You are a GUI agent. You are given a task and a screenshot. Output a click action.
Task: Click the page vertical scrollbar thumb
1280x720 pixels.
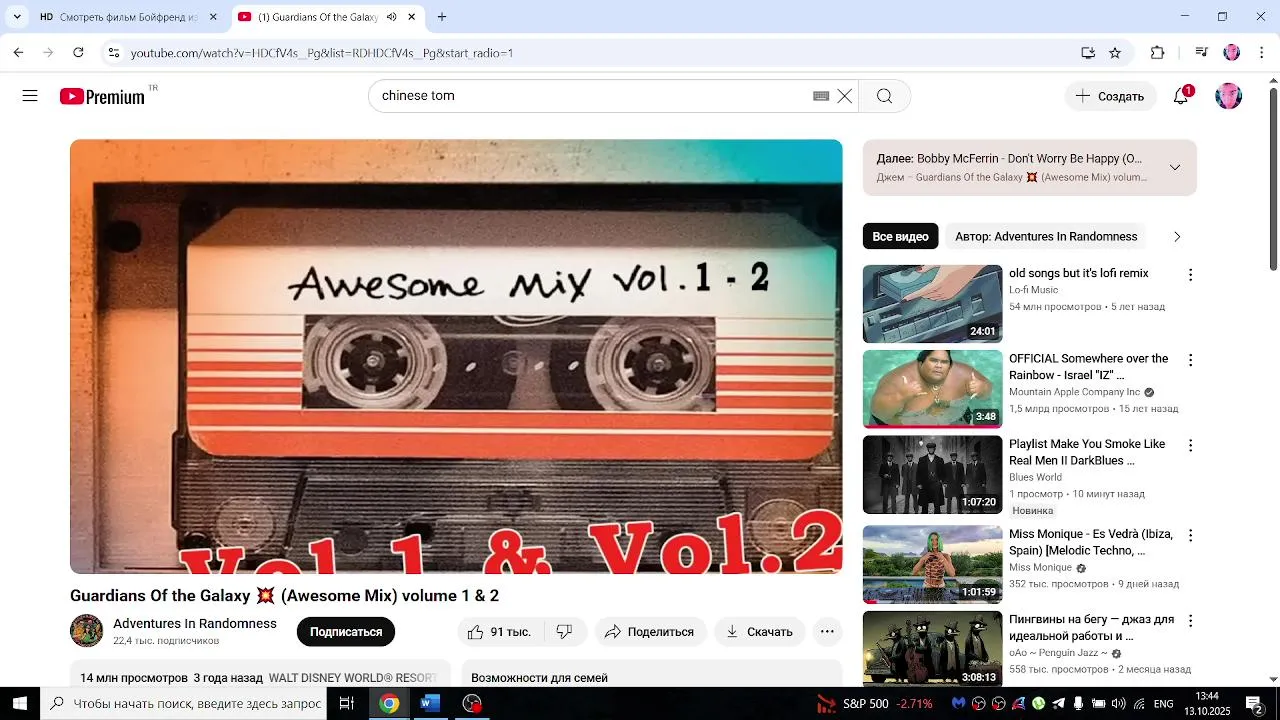1273,180
